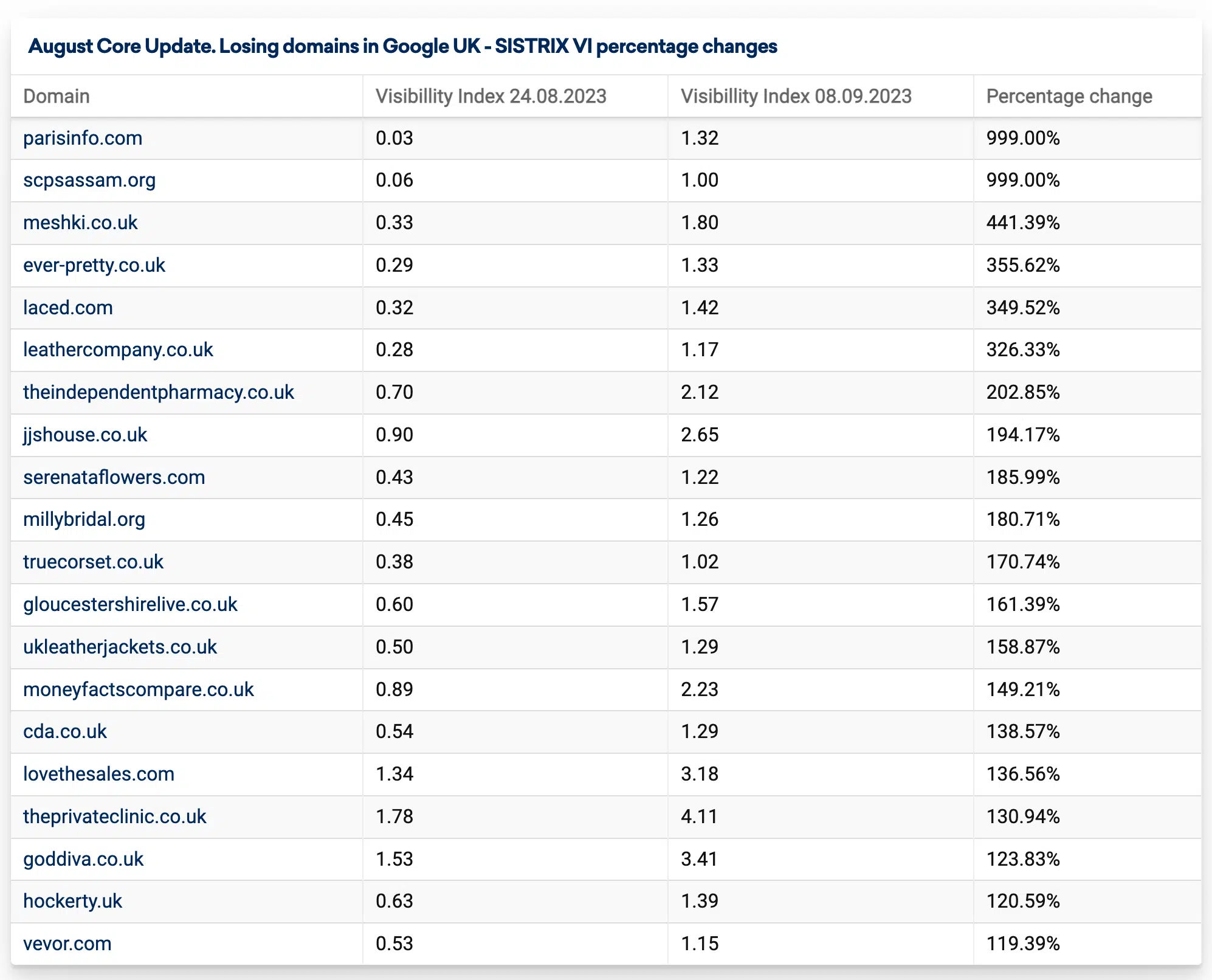This screenshot has height=980, width=1212.
Task: Visit the ever-pretty.co.uk link
Action: 94,265
